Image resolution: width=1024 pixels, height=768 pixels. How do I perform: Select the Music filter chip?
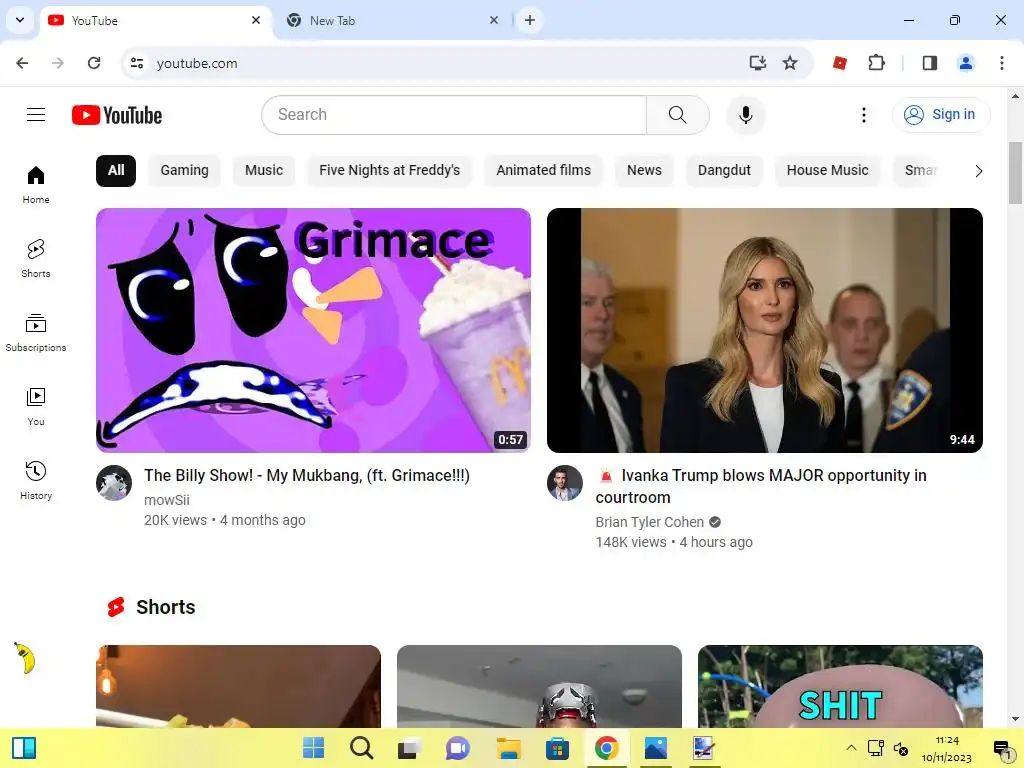coord(264,170)
